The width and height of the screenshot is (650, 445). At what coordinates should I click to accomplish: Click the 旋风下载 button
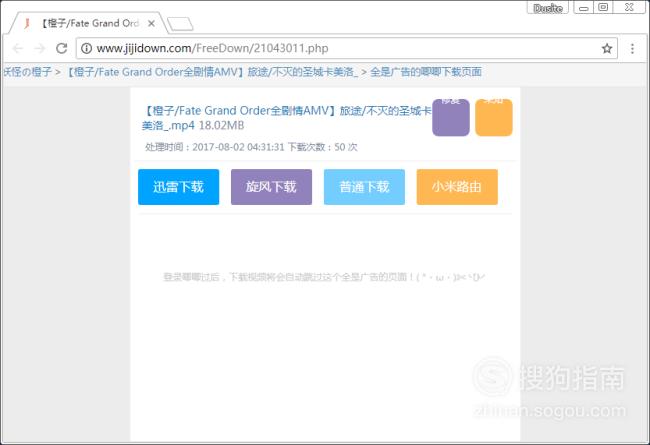[272, 187]
